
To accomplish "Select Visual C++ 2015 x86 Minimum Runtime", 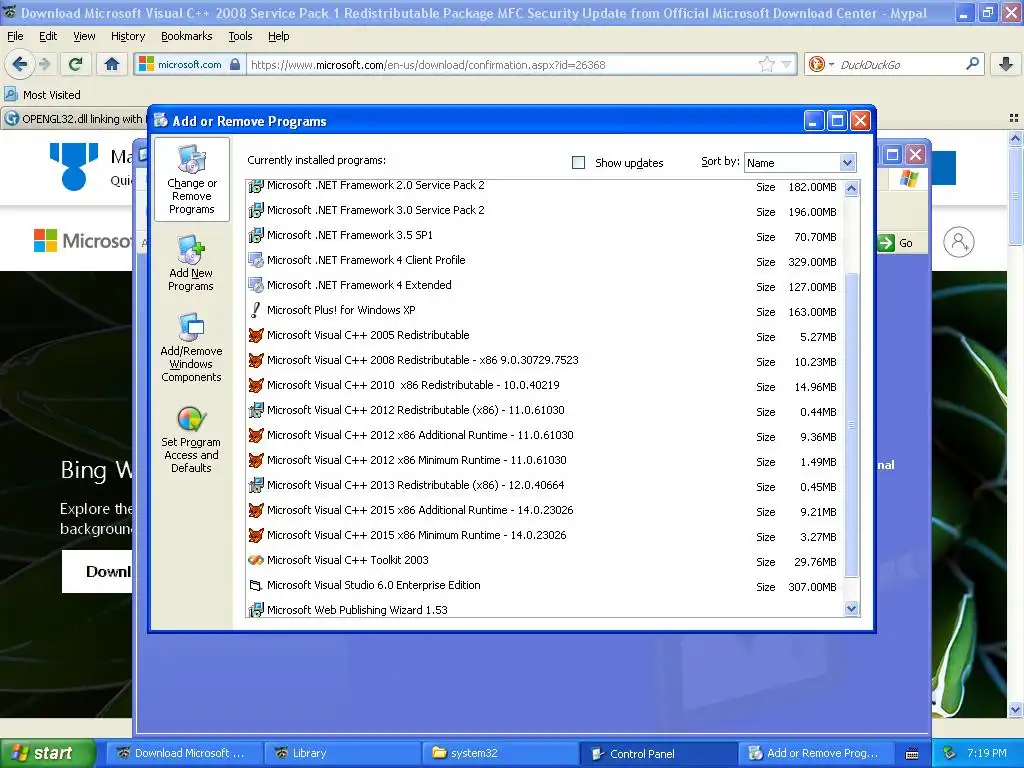I will tap(545, 536).
